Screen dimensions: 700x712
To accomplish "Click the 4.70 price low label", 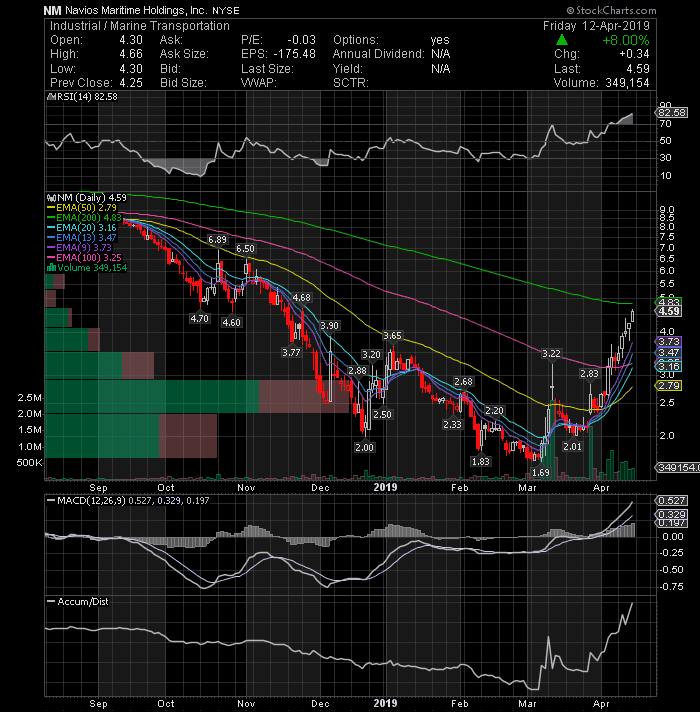I will (199, 318).
